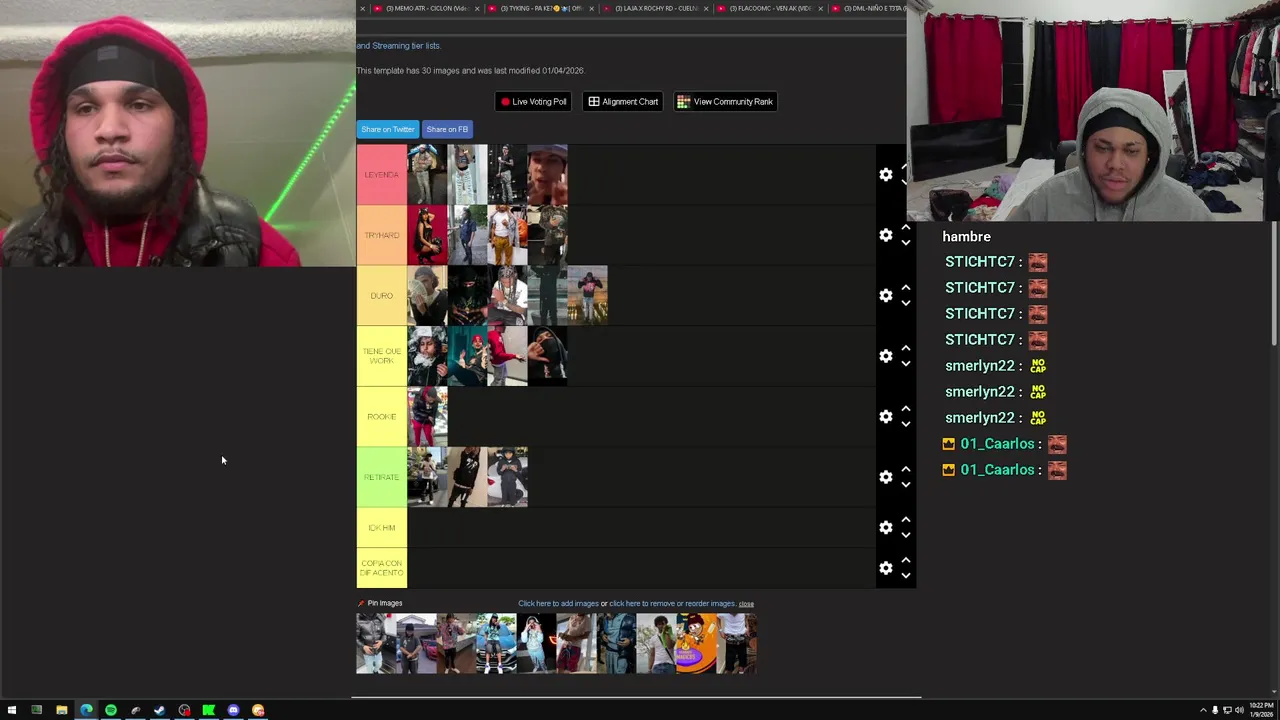Select first image in LEYENDA row
Viewport: 1280px width, 720px height.
point(427,175)
